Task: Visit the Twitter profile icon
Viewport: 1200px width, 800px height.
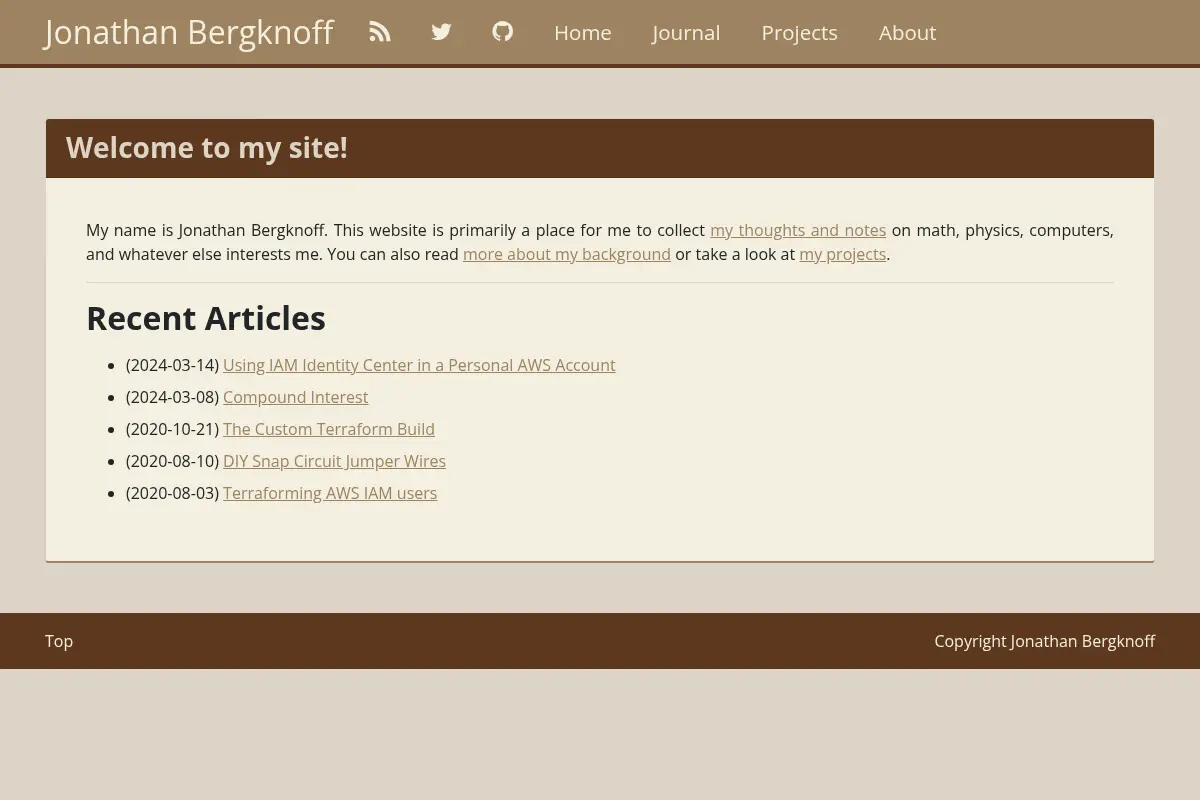Action: (x=441, y=32)
